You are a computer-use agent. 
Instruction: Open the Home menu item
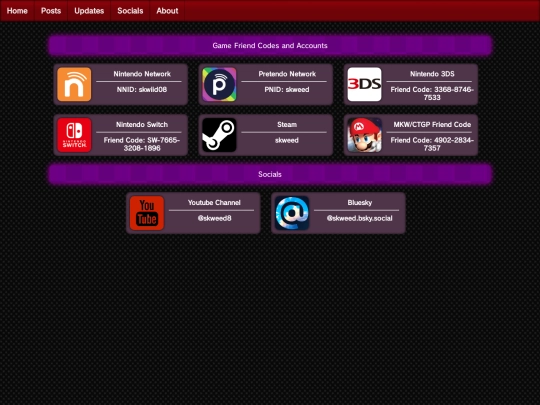click(x=17, y=11)
